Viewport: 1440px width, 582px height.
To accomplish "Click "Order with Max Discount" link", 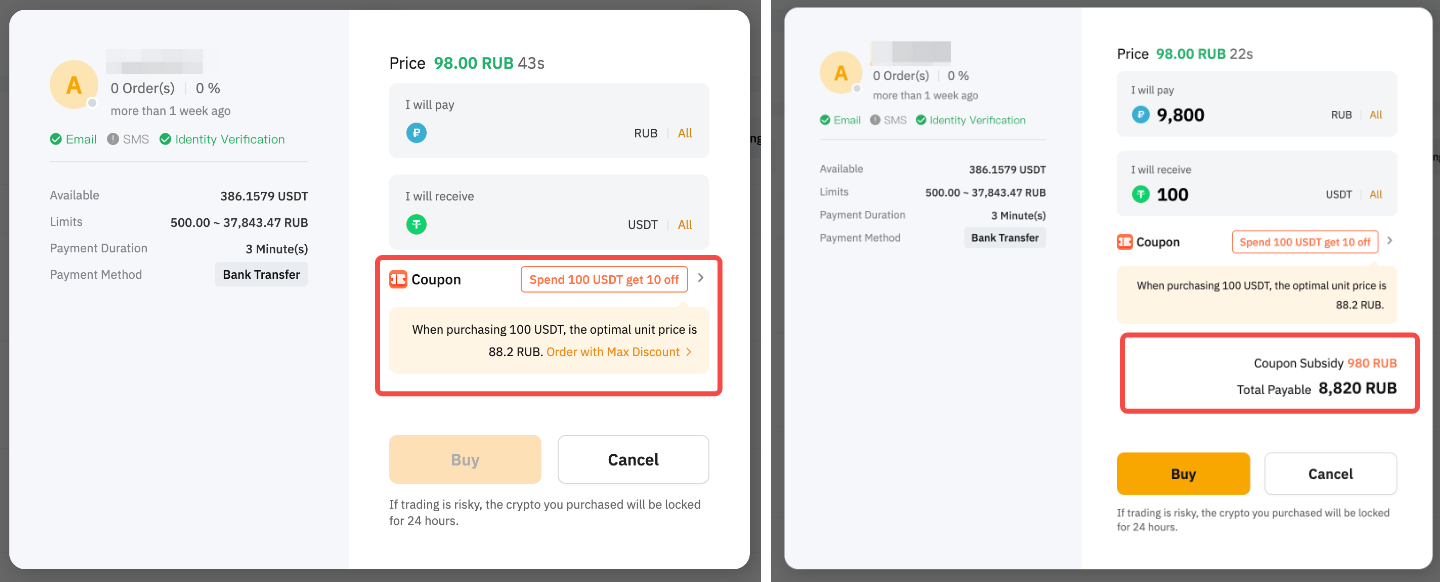I will click(x=613, y=352).
